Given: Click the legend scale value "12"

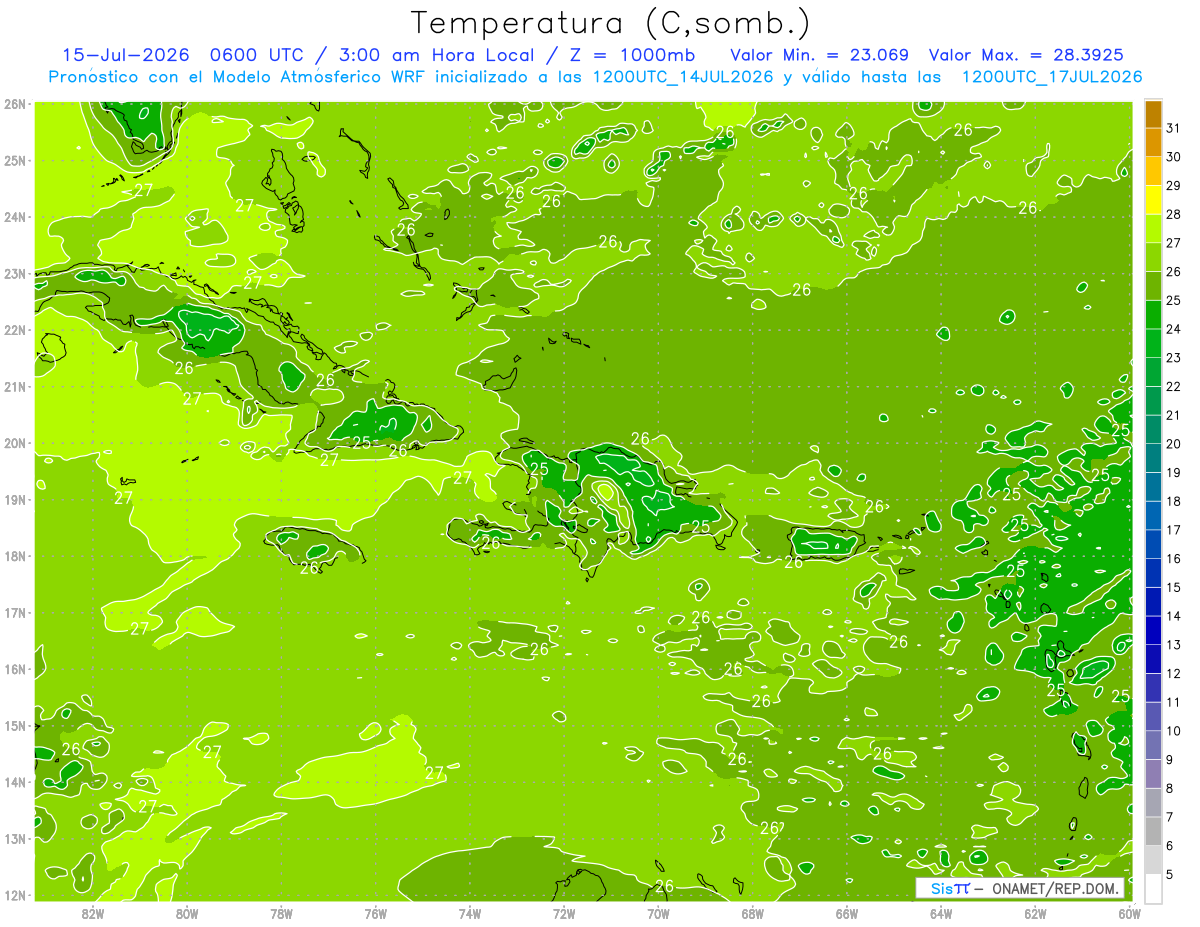Looking at the screenshot, I should [x=1174, y=673].
